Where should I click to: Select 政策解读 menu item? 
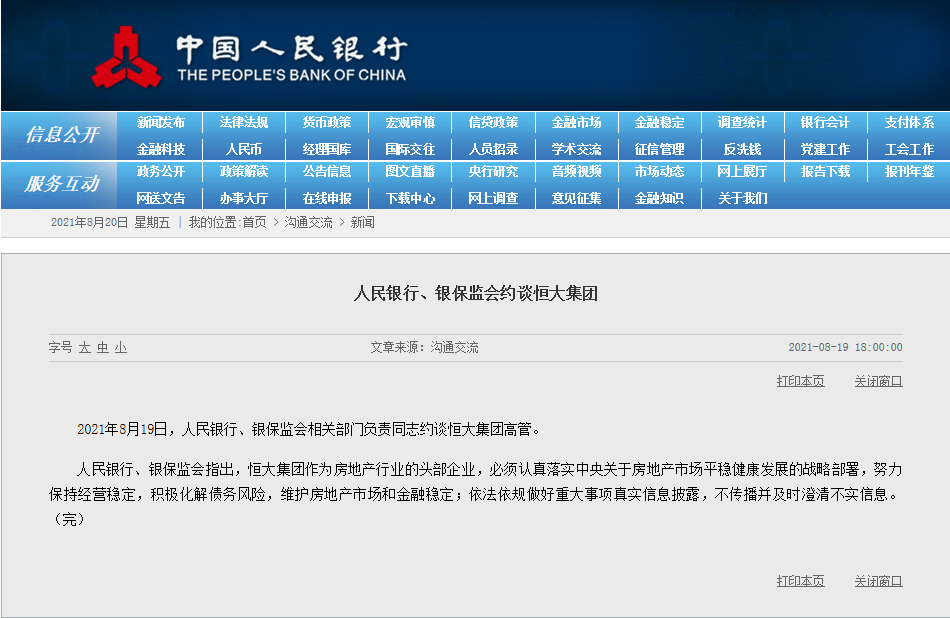point(244,171)
